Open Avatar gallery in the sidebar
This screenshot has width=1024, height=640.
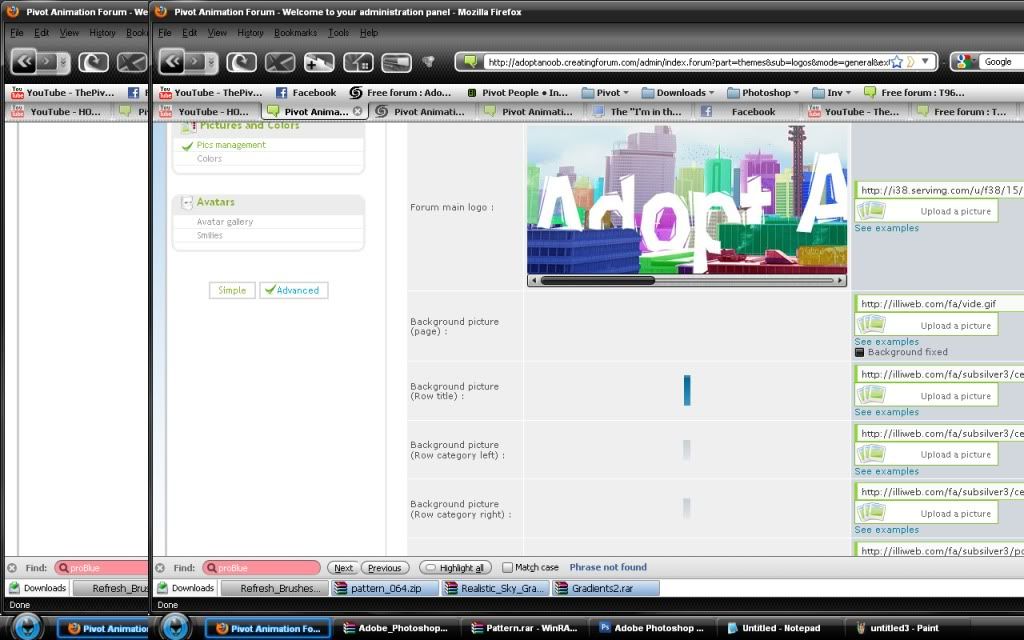click(x=225, y=222)
